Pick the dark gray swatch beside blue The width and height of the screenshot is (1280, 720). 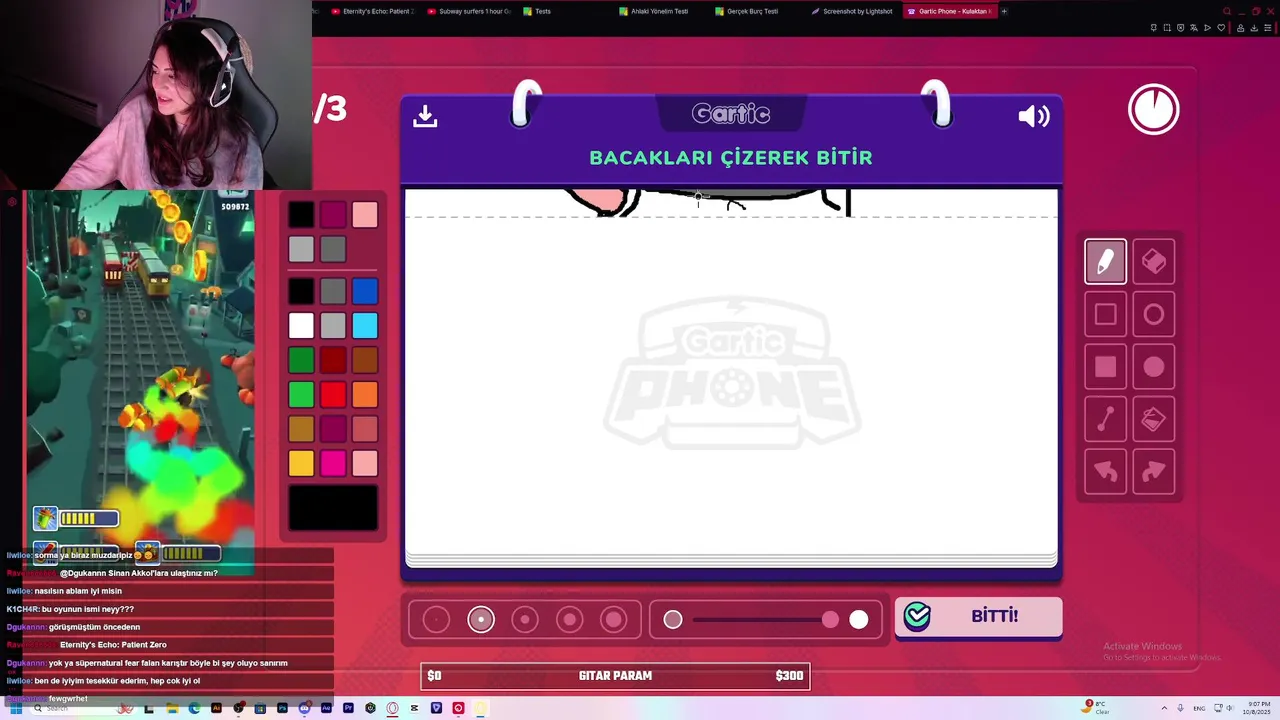pos(333,291)
